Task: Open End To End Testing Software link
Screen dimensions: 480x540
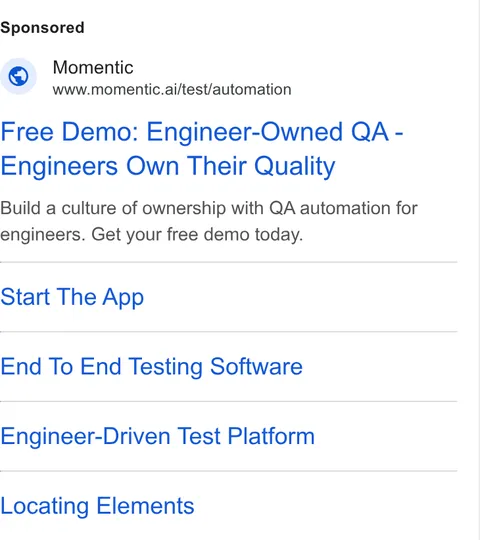Action: [x=152, y=366]
